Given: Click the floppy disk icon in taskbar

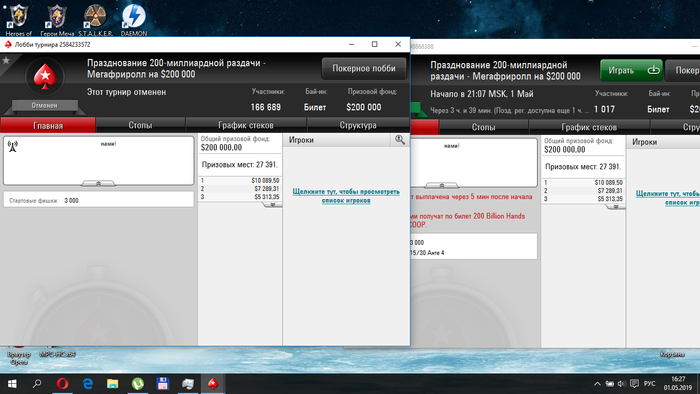Looking at the screenshot, I should [x=162, y=383].
